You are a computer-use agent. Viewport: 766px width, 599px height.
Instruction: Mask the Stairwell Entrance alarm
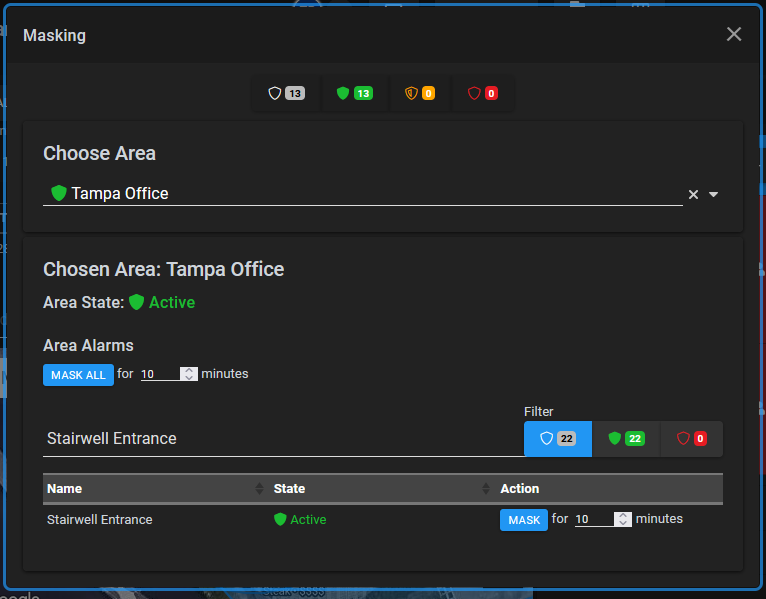(x=524, y=520)
